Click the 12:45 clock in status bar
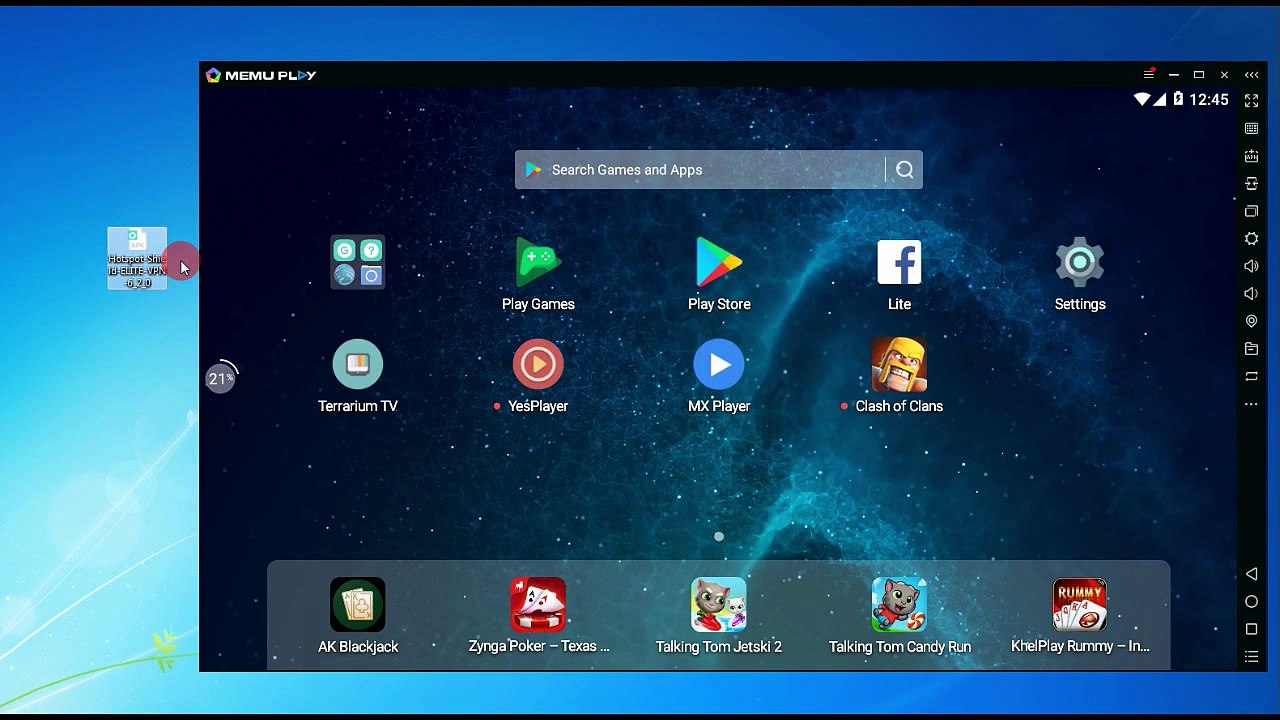The width and height of the screenshot is (1280, 720). pyautogui.click(x=1210, y=100)
